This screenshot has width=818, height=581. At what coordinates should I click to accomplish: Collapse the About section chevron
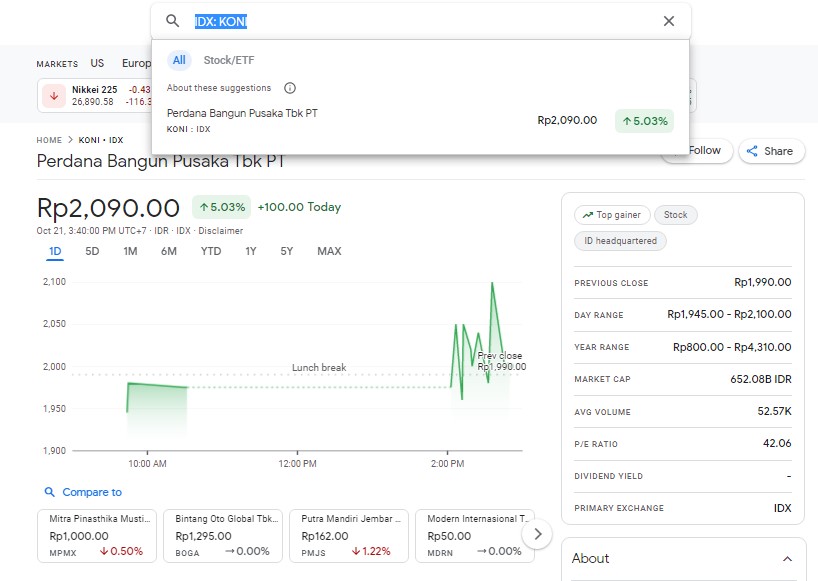point(787,559)
